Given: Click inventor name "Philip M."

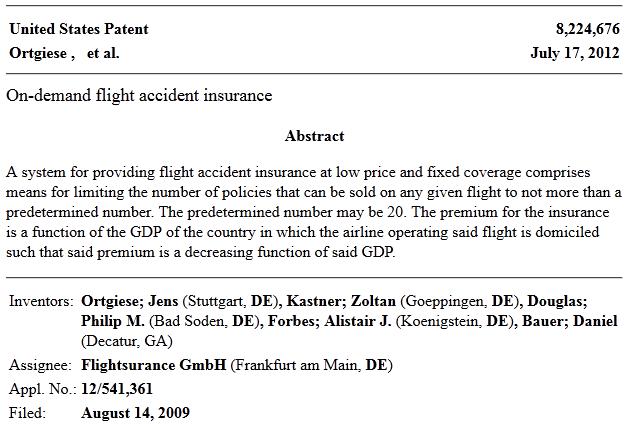Looking at the screenshot, I should tap(113, 321).
